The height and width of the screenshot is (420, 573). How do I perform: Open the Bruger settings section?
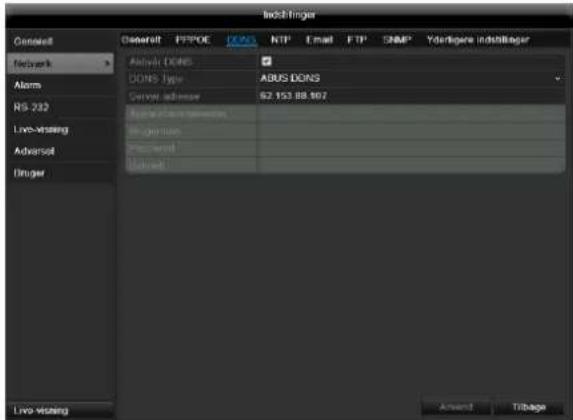[60, 173]
